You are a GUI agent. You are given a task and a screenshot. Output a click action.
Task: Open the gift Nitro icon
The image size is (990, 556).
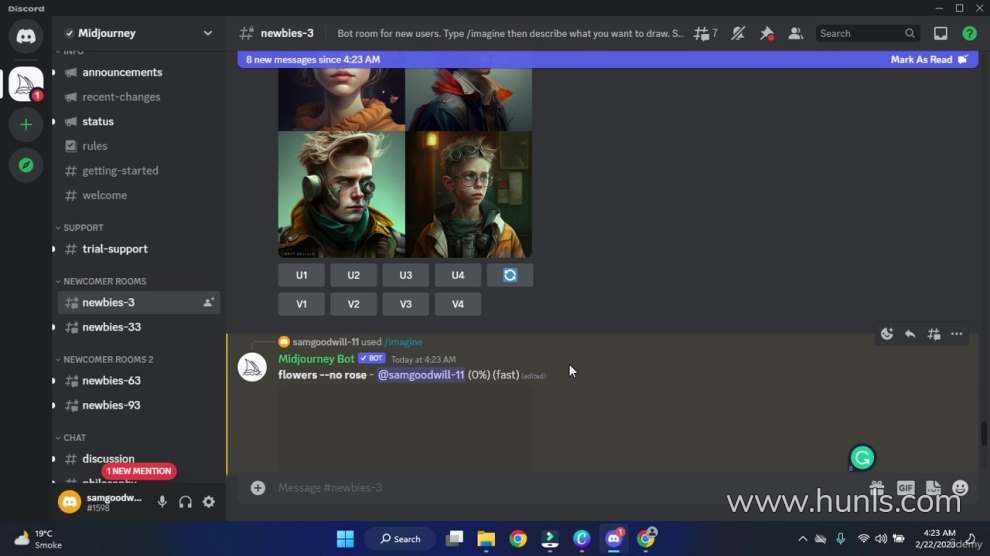[x=876, y=488]
